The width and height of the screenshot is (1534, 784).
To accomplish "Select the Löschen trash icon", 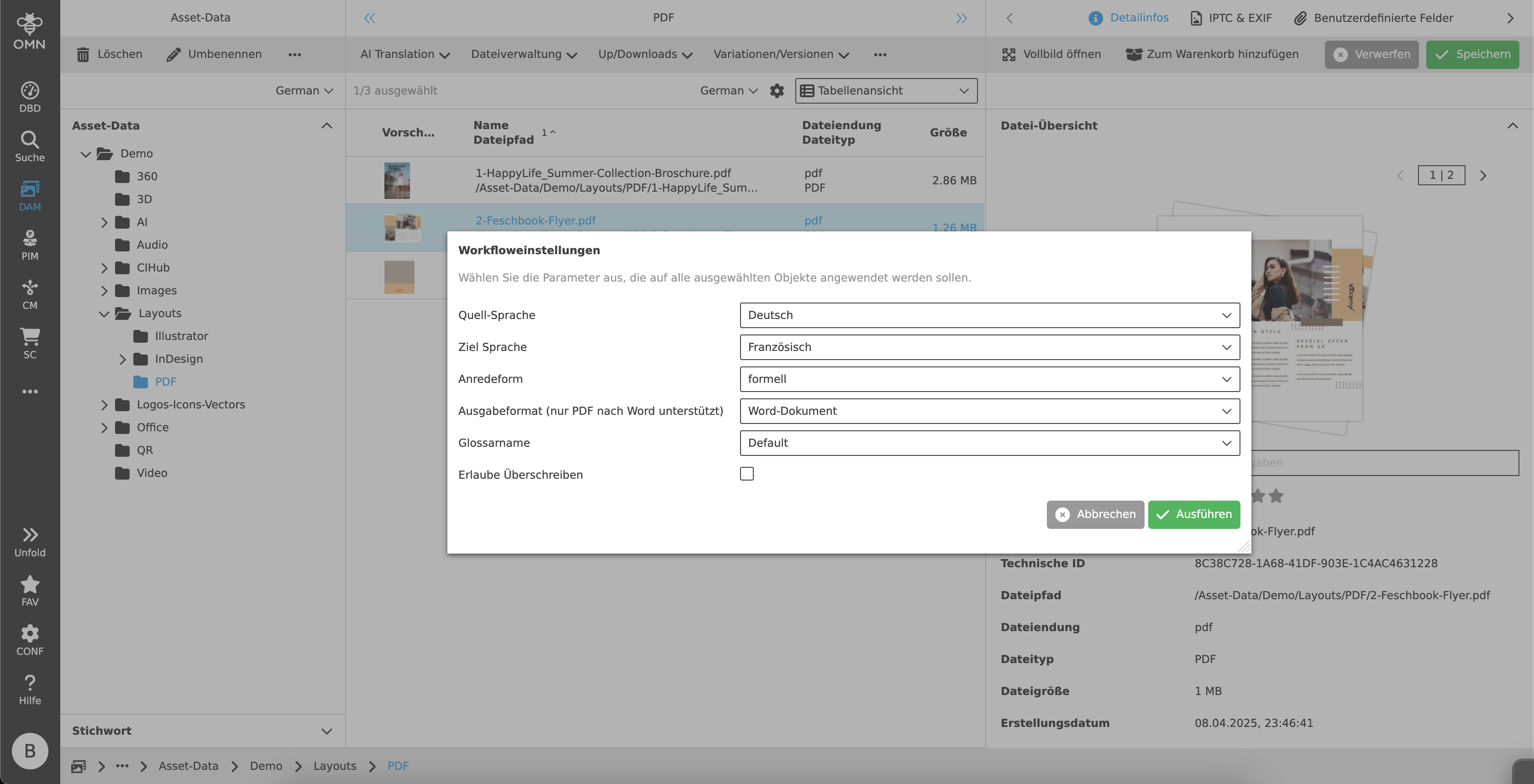I will [84, 54].
